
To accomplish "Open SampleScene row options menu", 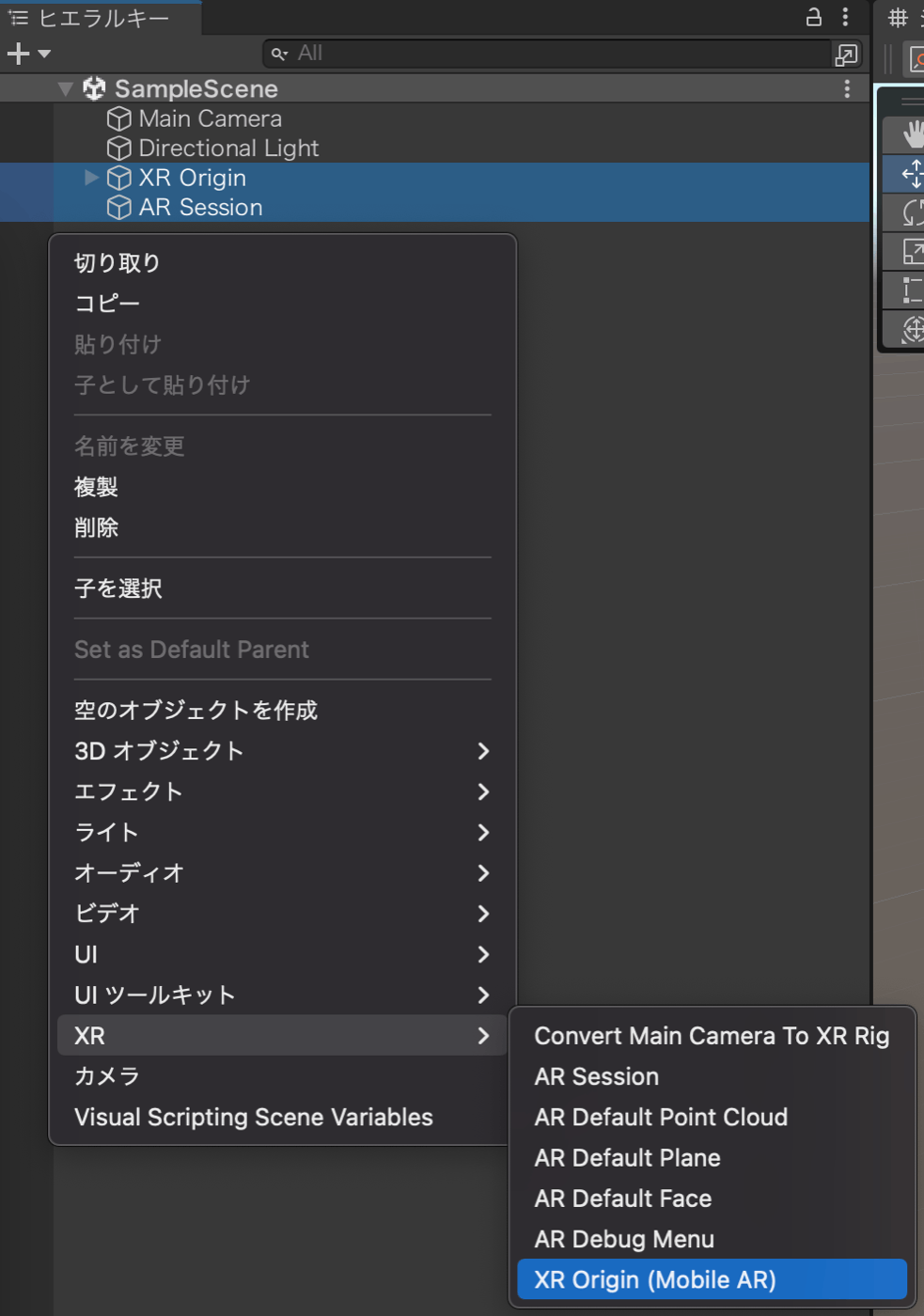I will coord(847,88).
